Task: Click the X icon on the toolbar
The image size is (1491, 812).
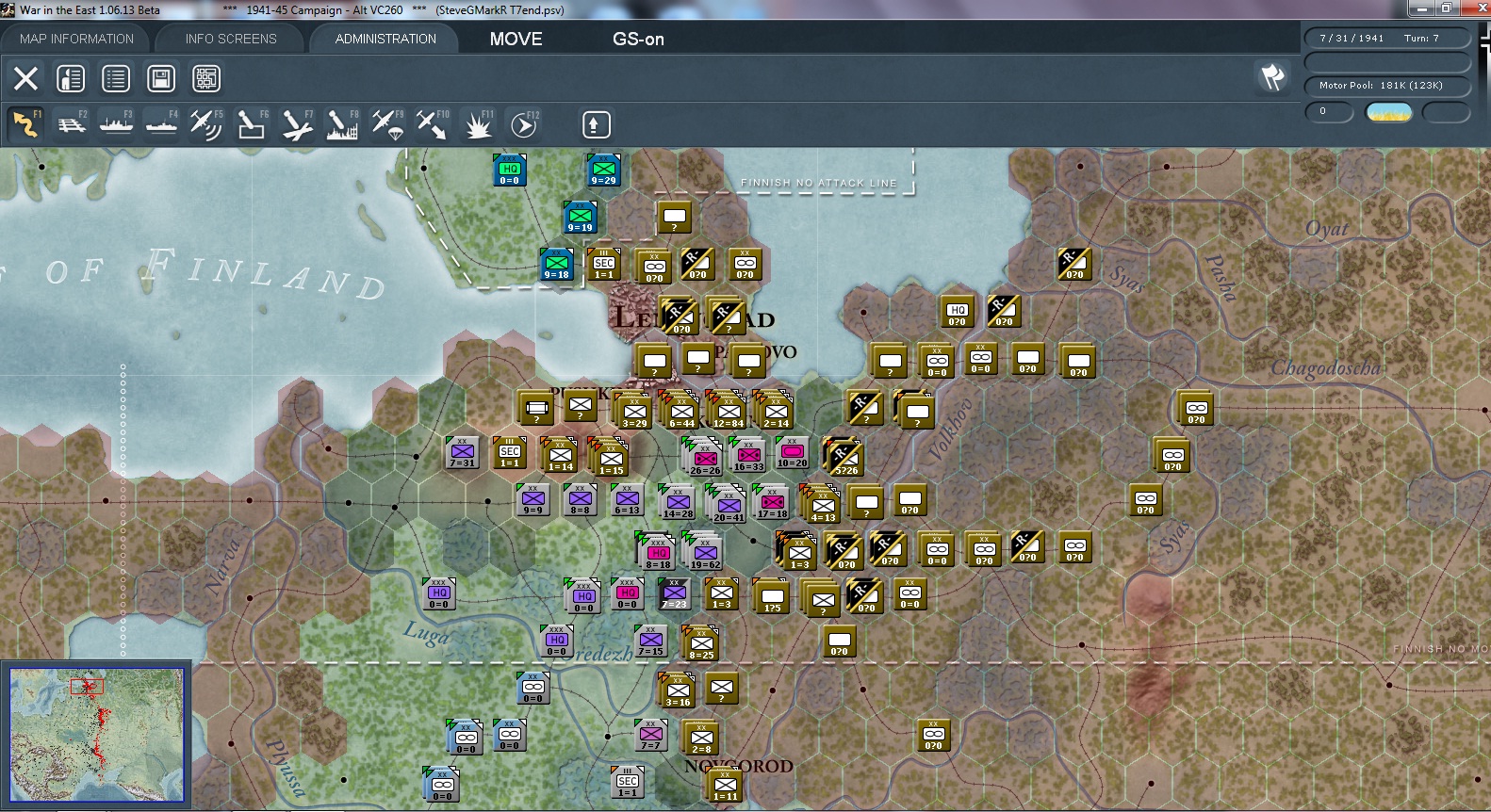Action: point(25,78)
